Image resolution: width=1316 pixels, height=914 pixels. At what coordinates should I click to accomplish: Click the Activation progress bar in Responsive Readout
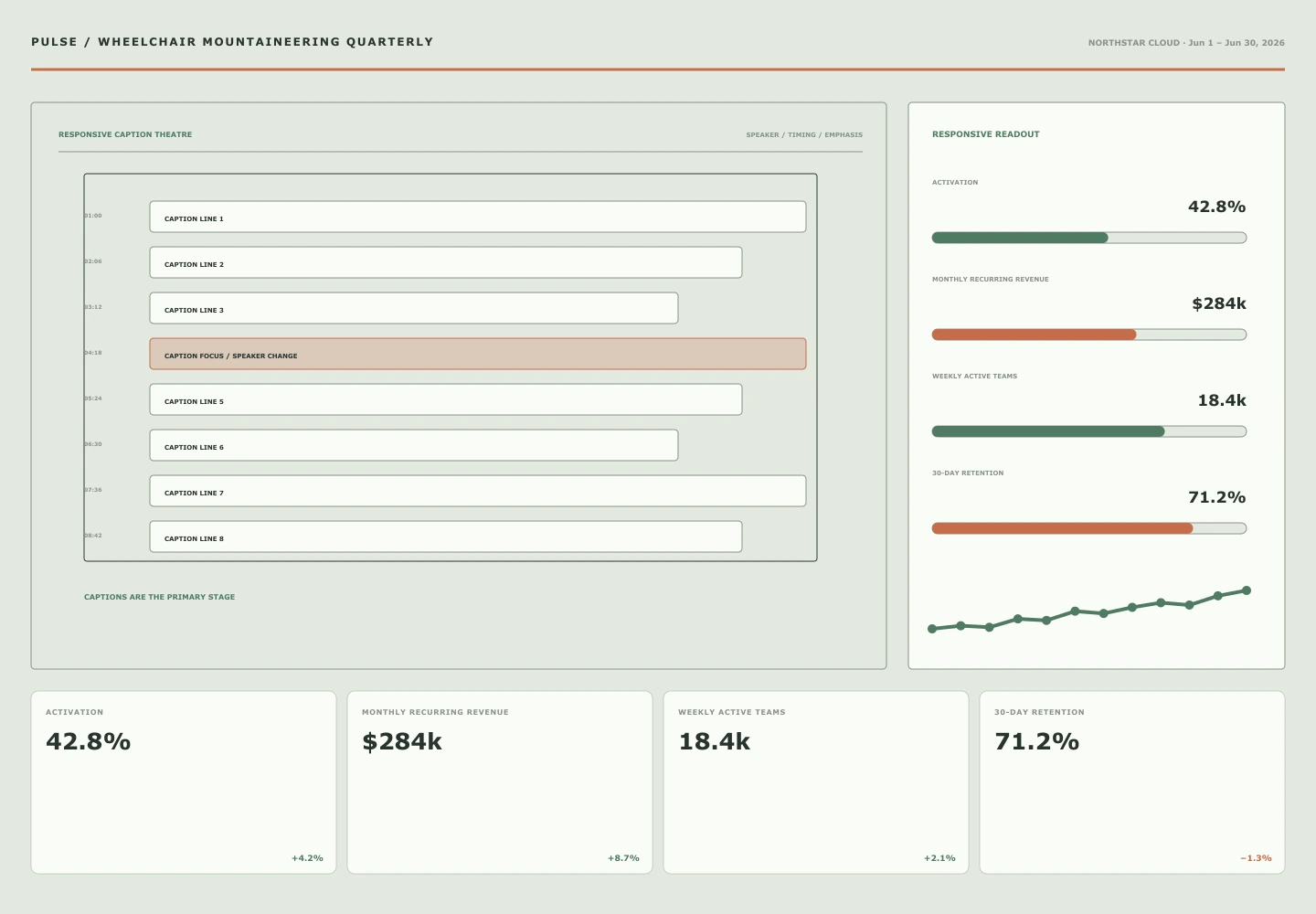point(1089,238)
